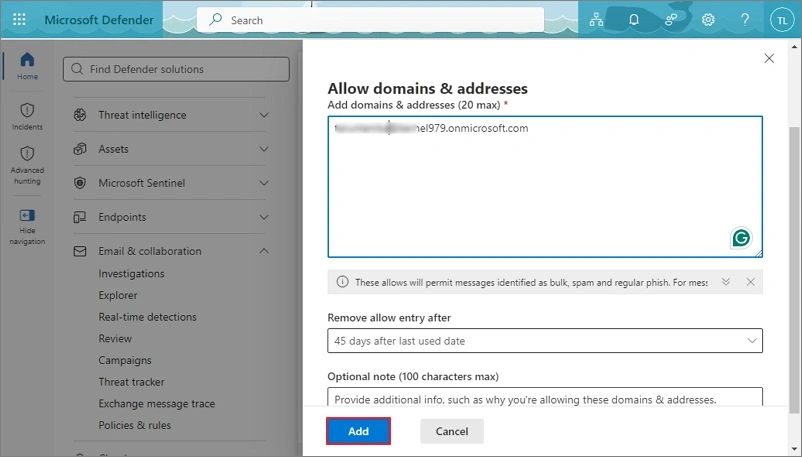Click the Optional note input field
Viewport: 802px width, 457px height.
[545, 397]
